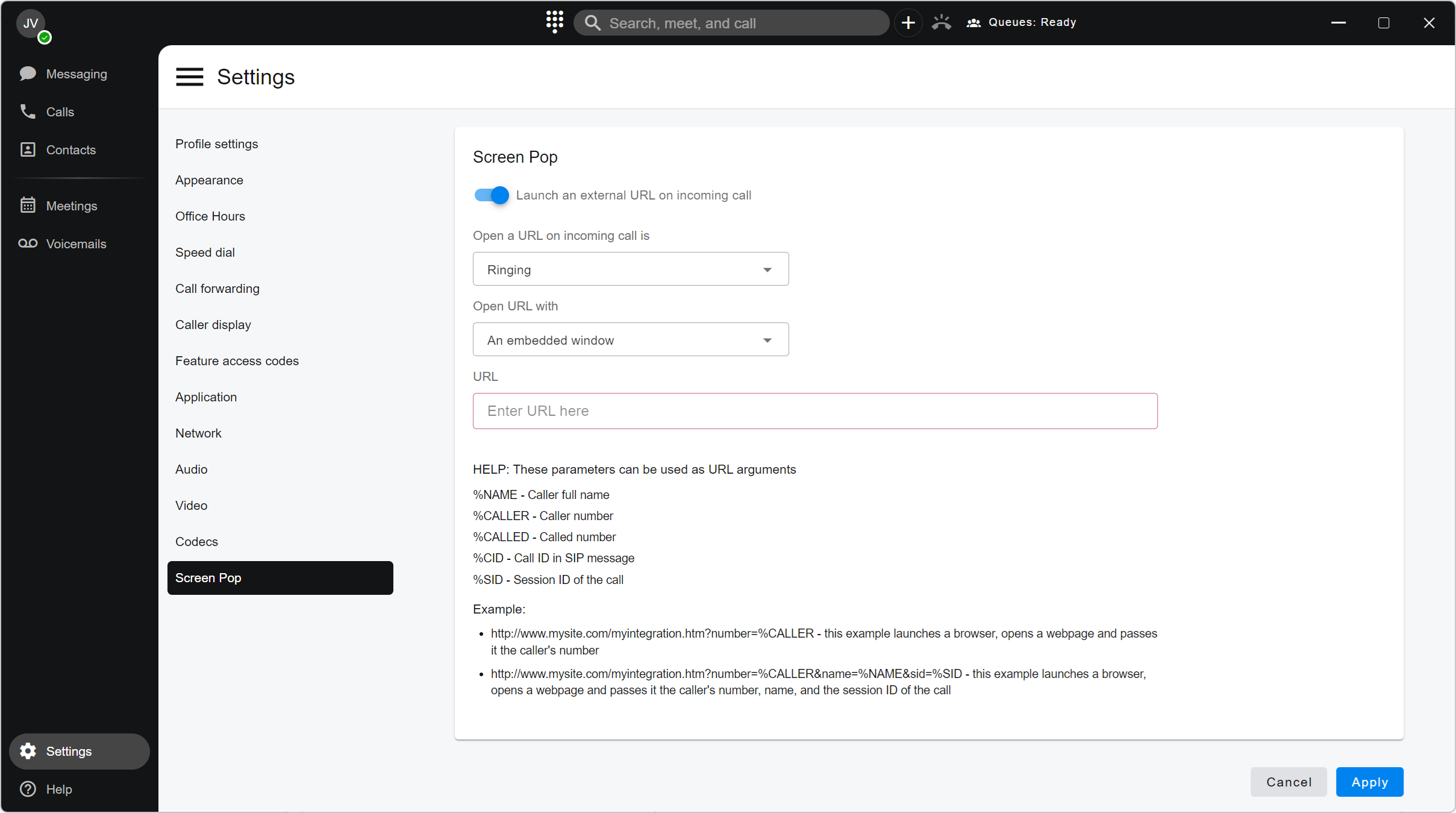1456x813 pixels.
Task: Click the Cancel button
Action: point(1288,782)
